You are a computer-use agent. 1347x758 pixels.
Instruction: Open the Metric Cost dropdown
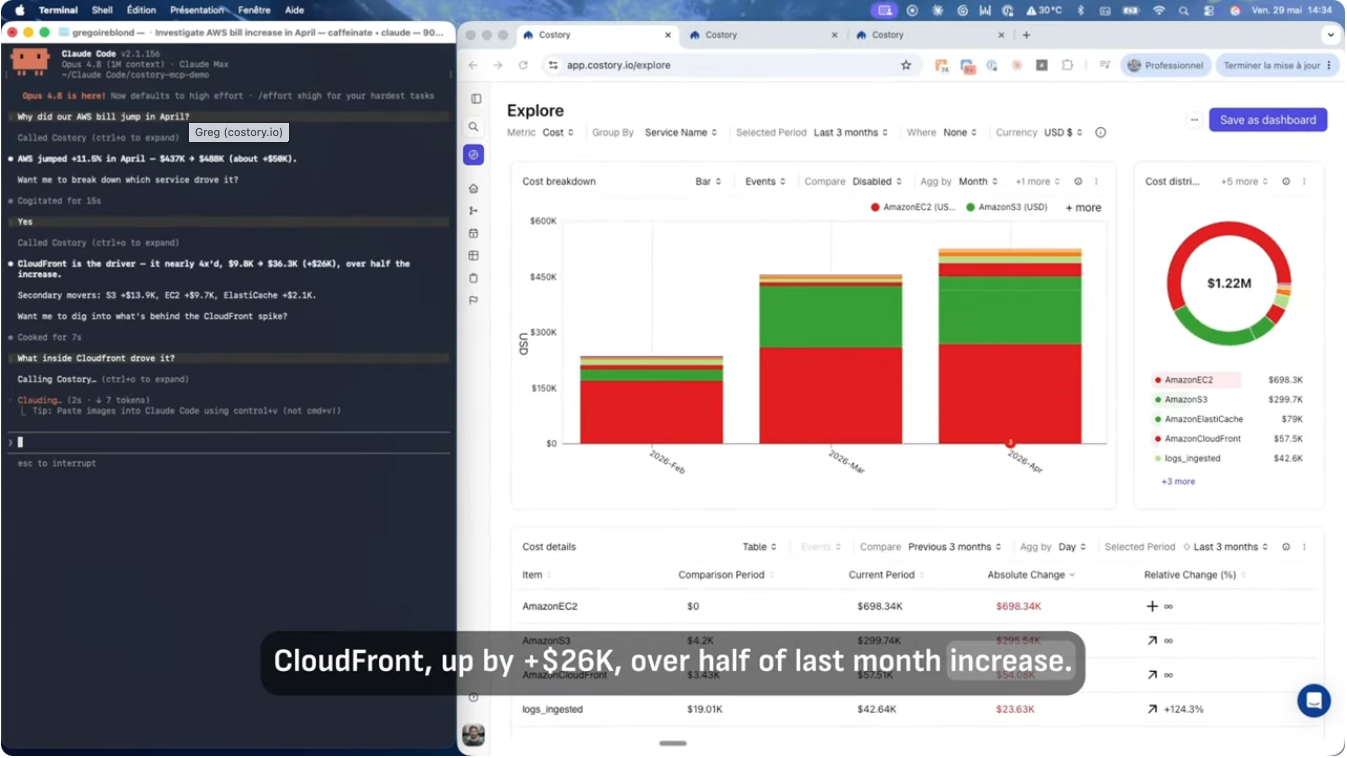[558, 132]
